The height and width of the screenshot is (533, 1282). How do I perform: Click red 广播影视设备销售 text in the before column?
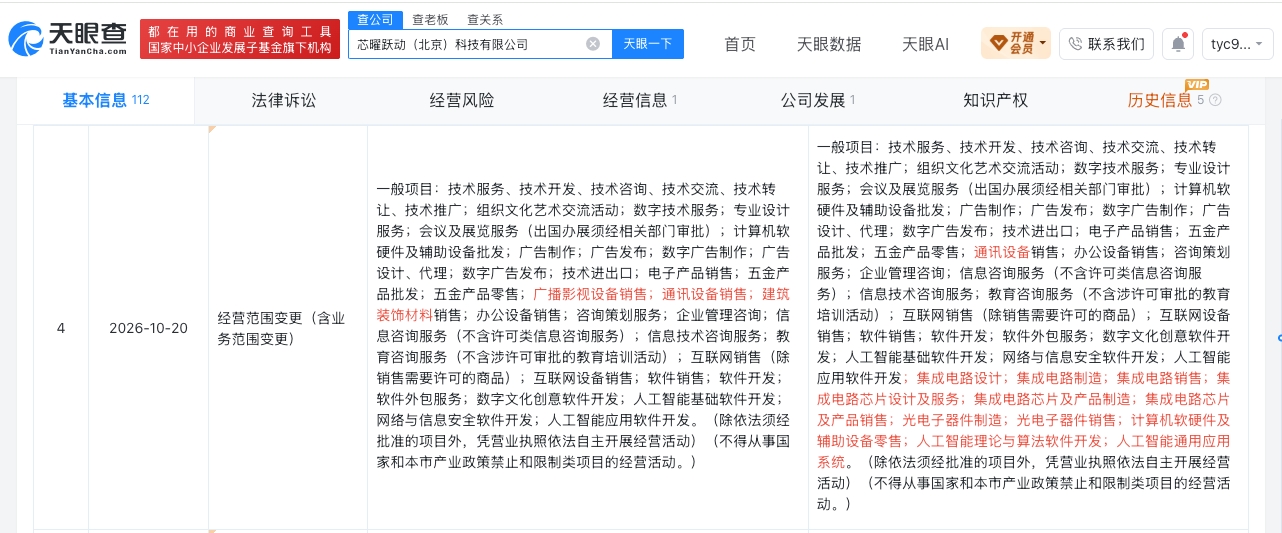tap(590, 294)
